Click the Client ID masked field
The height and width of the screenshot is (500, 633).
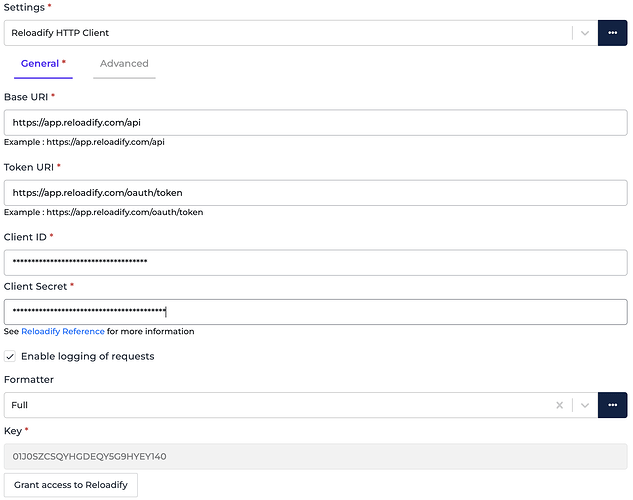pyautogui.click(x=316, y=263)
